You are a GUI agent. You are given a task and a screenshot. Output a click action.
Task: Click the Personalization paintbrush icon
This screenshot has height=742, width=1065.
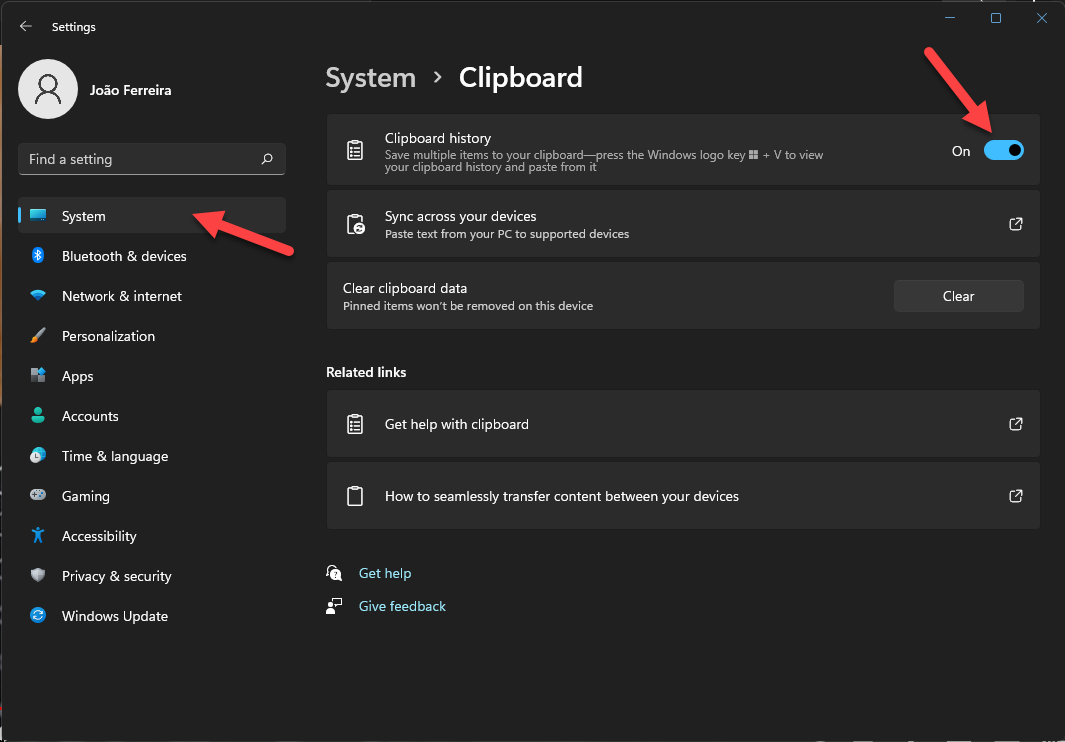38,336
